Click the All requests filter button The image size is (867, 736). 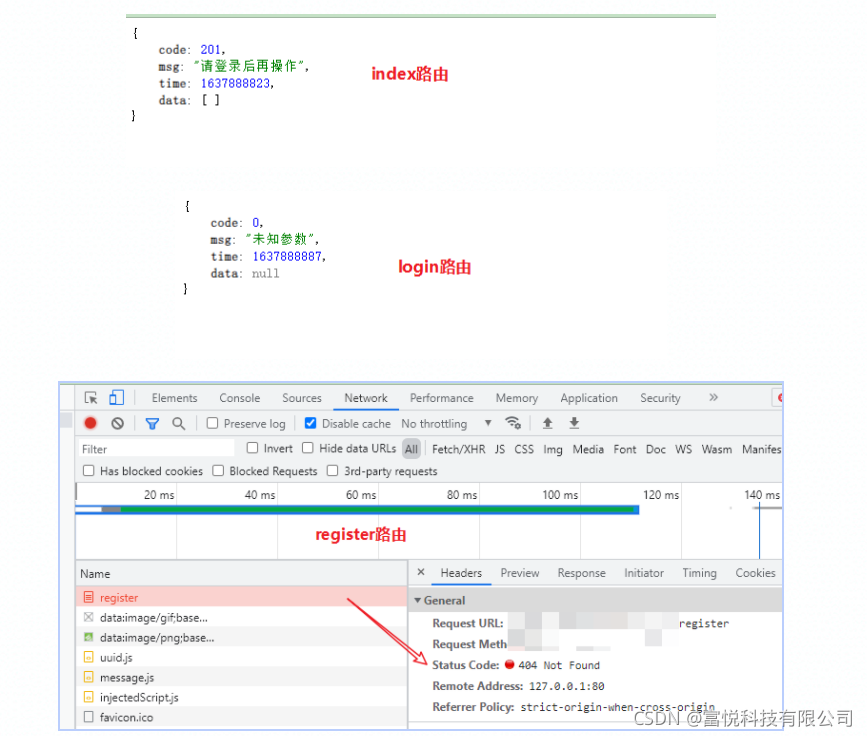(x=411, y=448)
